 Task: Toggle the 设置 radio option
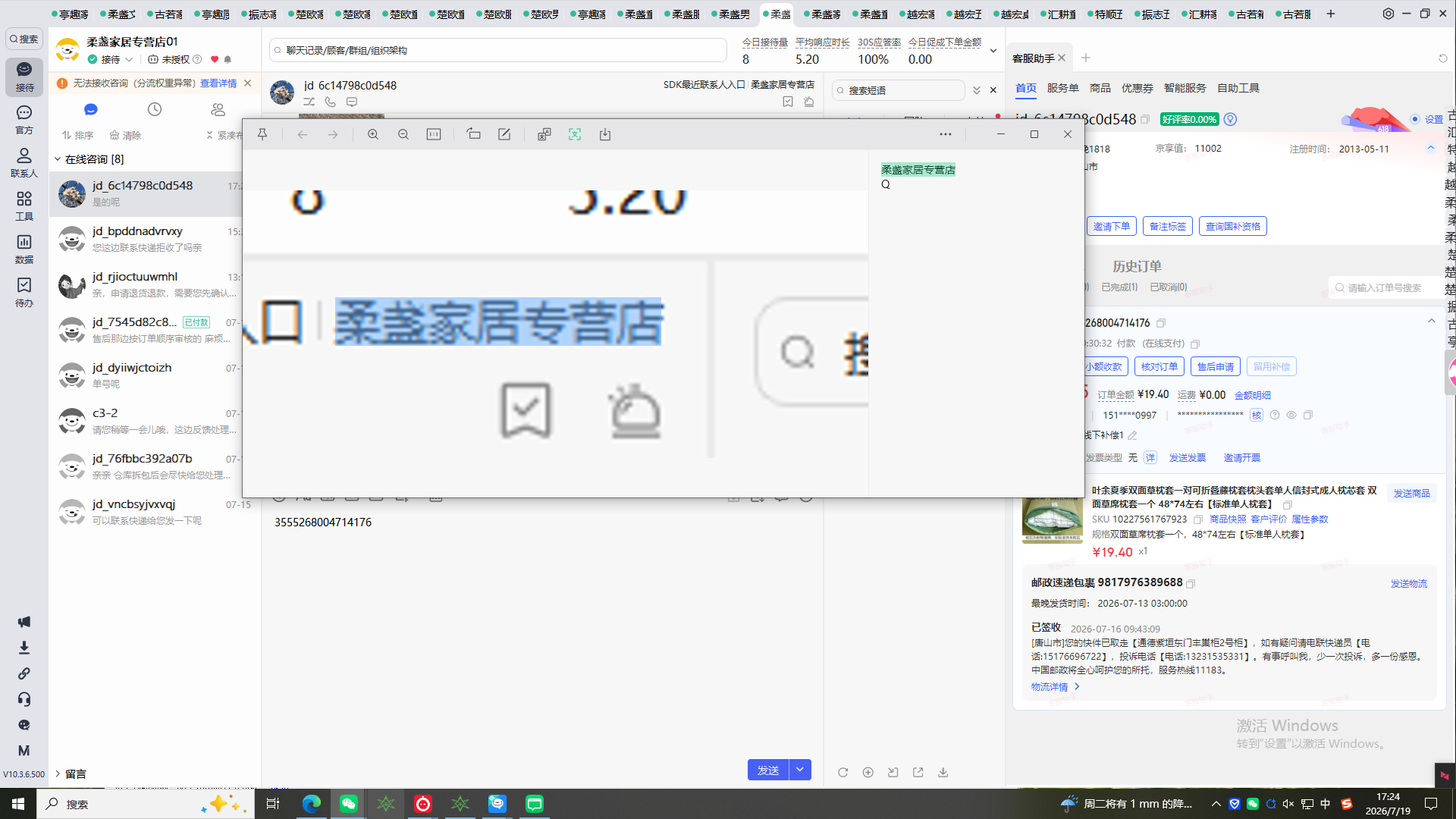pos(1415,119)
